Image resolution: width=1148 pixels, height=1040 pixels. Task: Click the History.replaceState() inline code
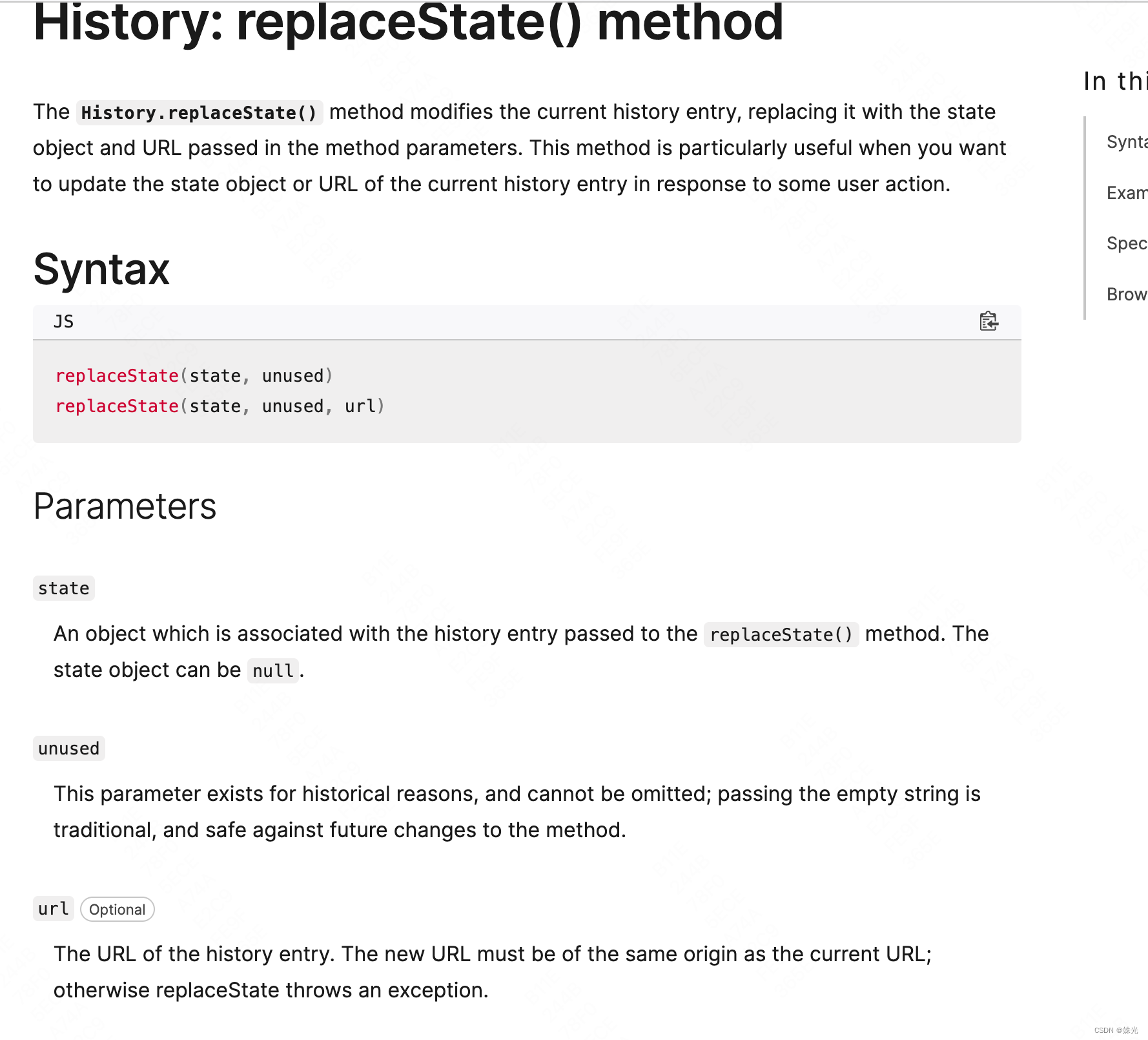[200, 112]
